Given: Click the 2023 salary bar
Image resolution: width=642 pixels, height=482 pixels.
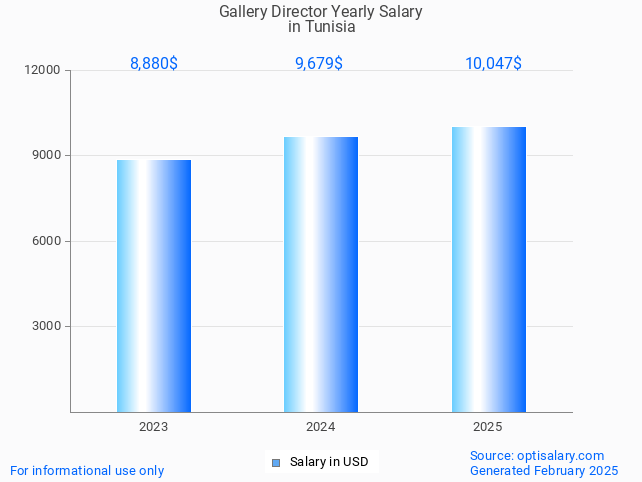Looking at the screenshot, I should click(154, 286).
